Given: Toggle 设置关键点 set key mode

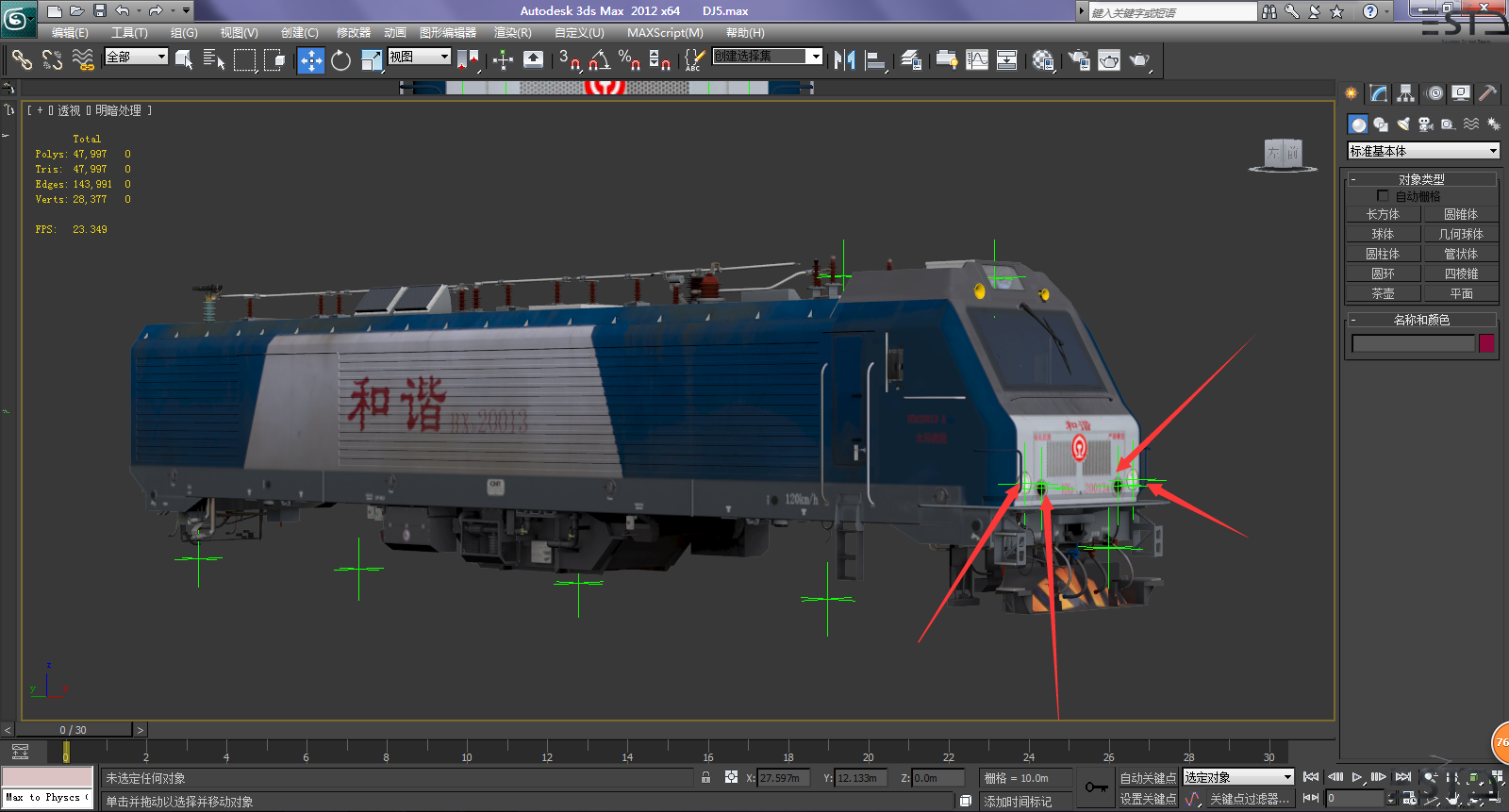Looking at the screenshot, I should point(1148,799).
